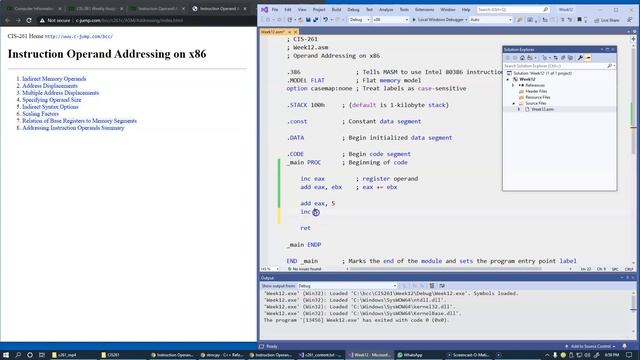Click search magnifier in Visual Studio search box
The height and width of the screenshot is (360, 640).
click(x=545, y=9)
